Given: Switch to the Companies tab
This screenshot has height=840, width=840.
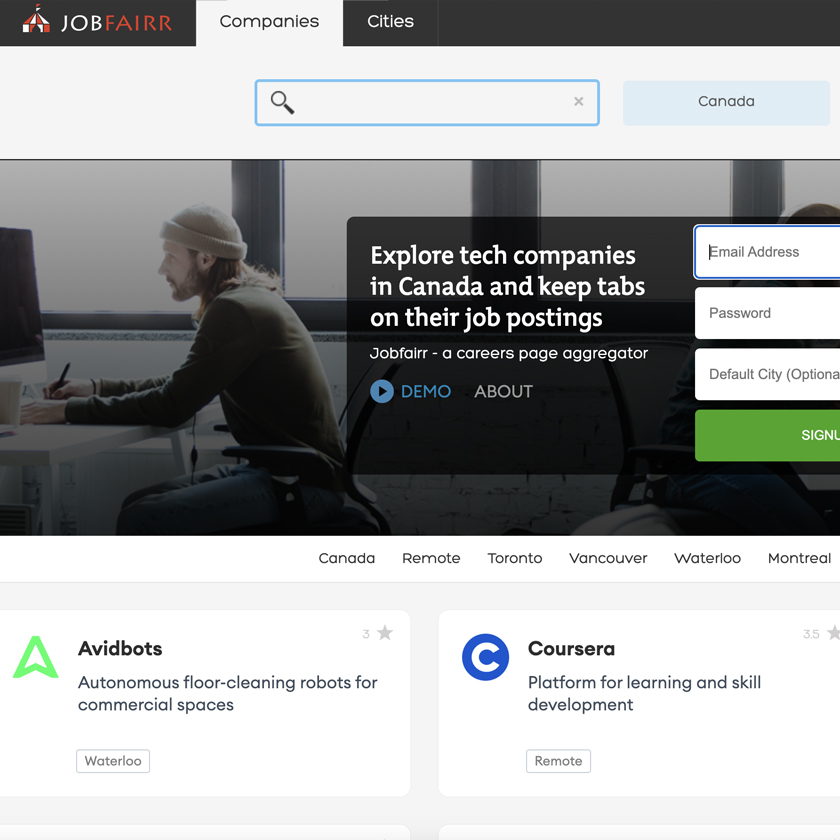Looking at the screenshot, I should coord(269,22).
